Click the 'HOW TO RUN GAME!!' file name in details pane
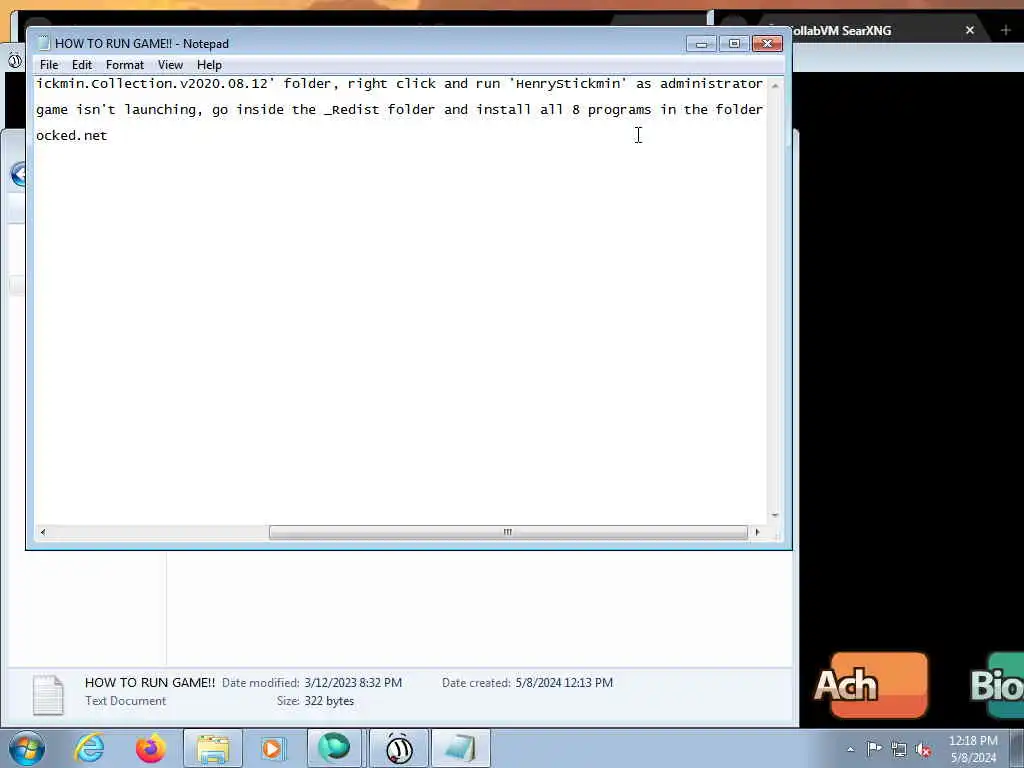The image size is (1024, 768). pos(150,682)
